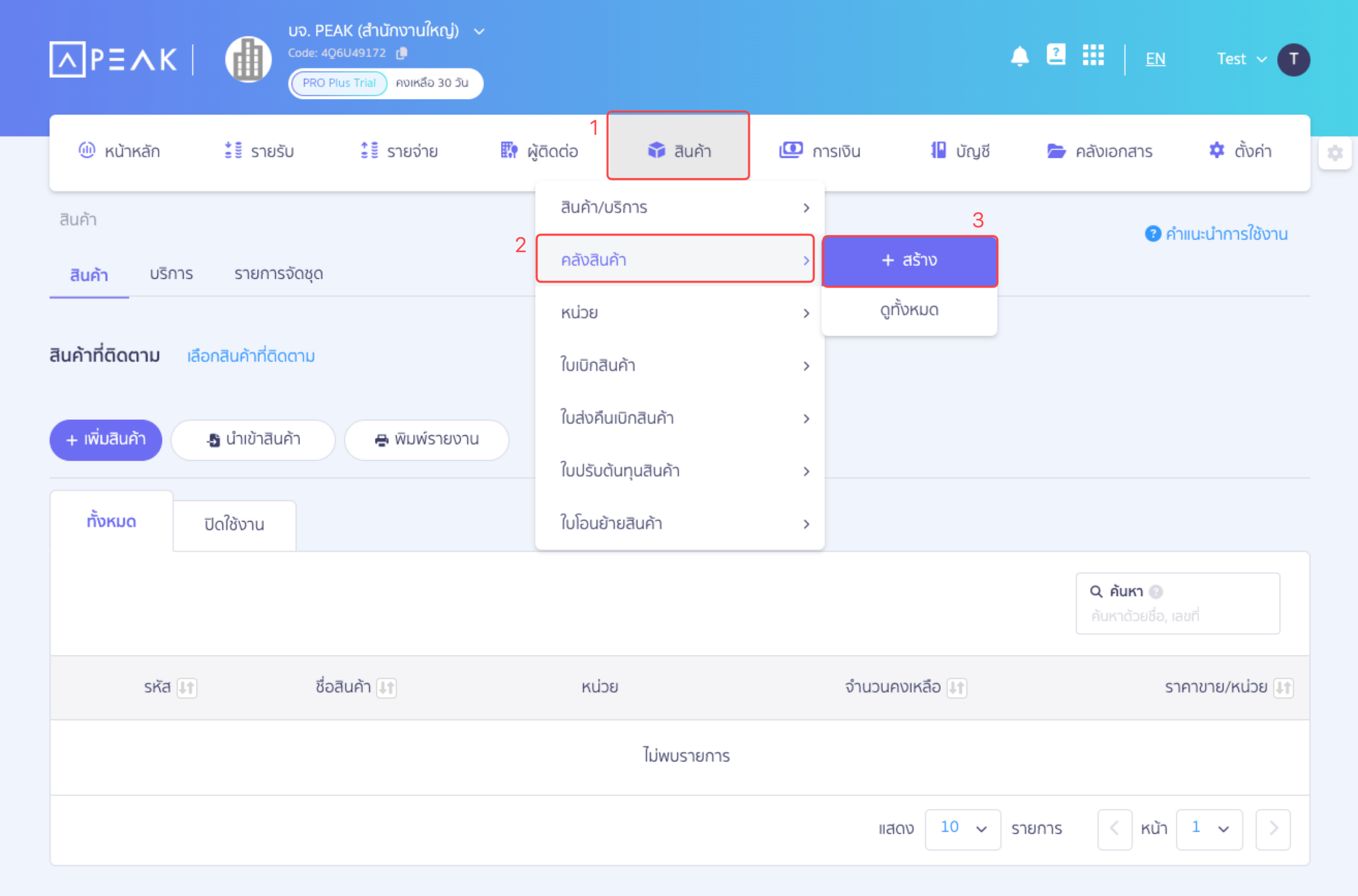Viewport: 1358px width, 896px height.
Task: Switch to ปิดใช้งาน tab
Action: click(234, 525)
